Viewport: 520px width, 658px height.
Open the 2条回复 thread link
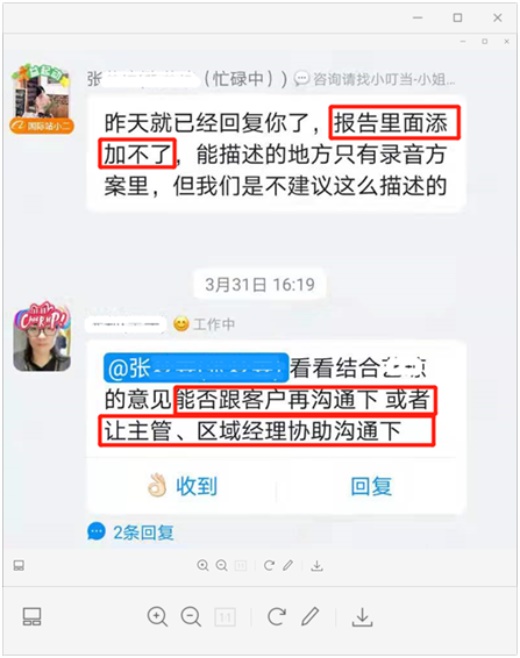tap(131, 532)
